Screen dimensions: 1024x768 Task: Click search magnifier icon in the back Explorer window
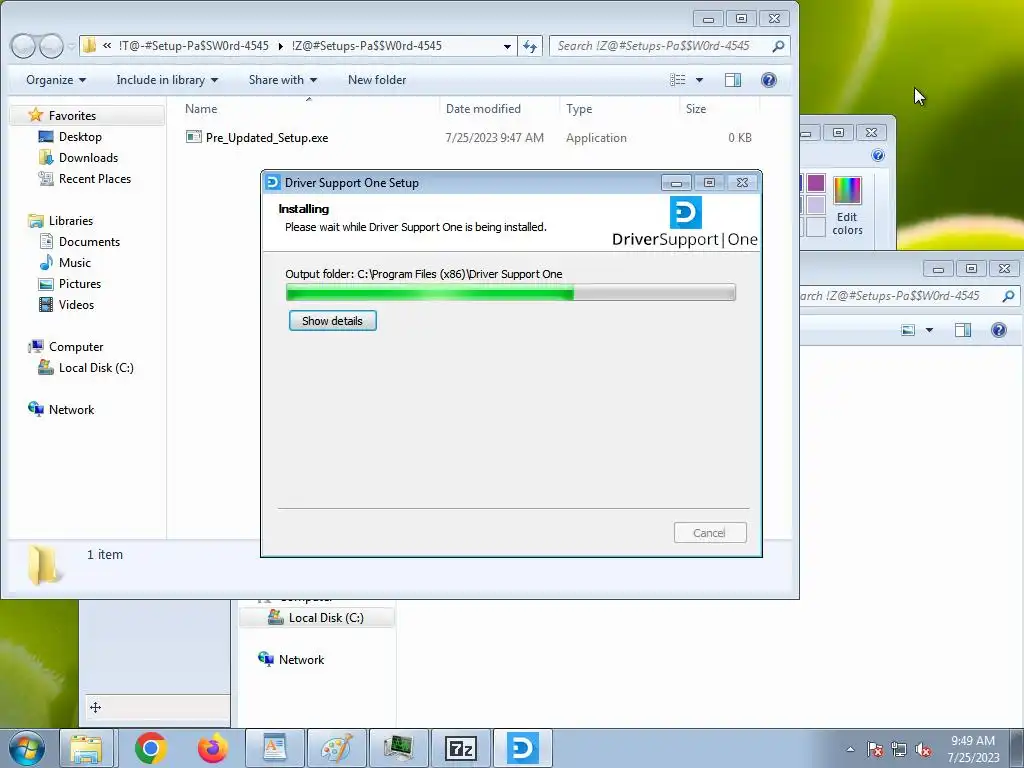coord(1008,296)
